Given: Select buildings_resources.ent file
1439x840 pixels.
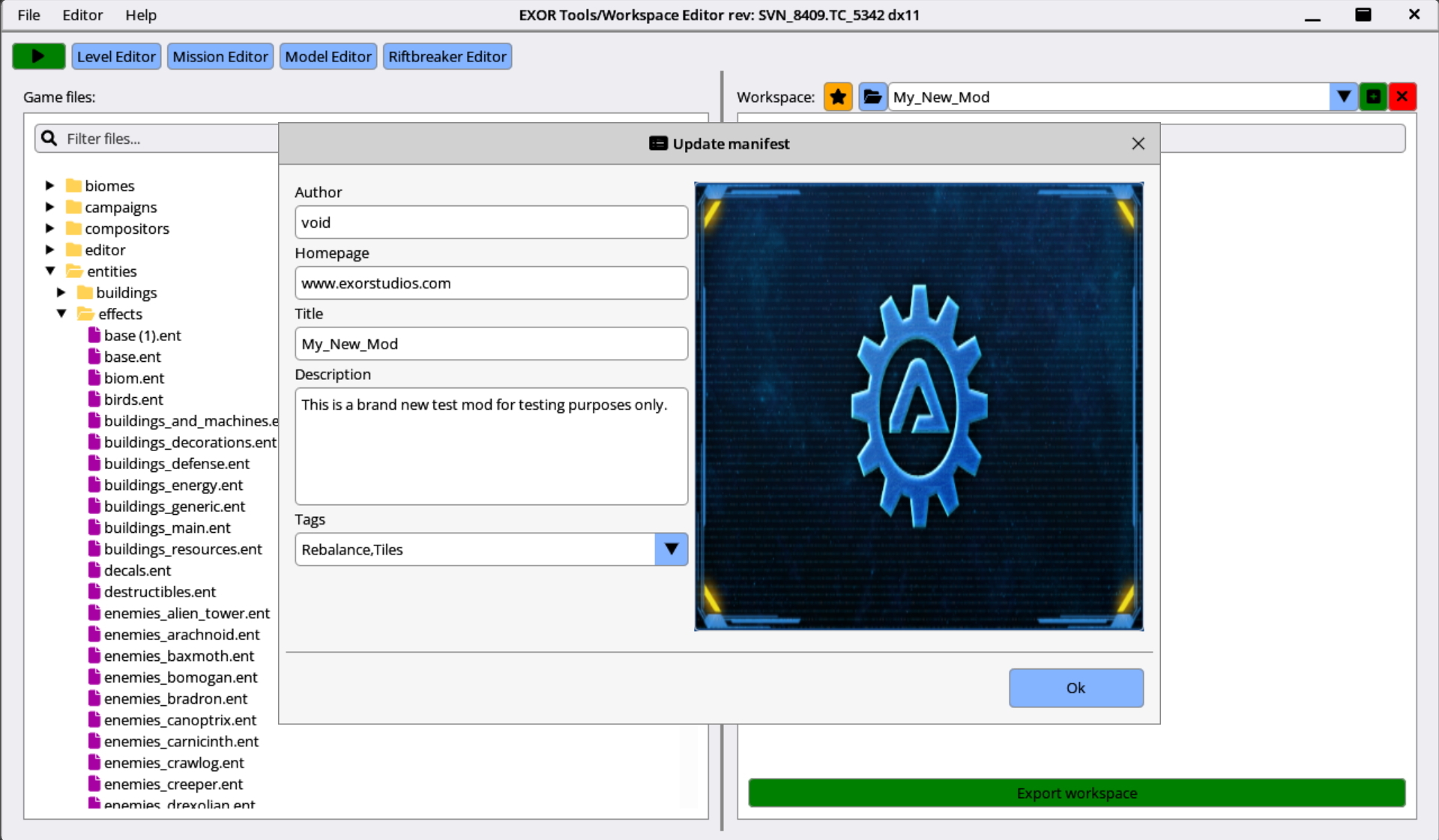Looking at the screenshot, I should 183,549.
